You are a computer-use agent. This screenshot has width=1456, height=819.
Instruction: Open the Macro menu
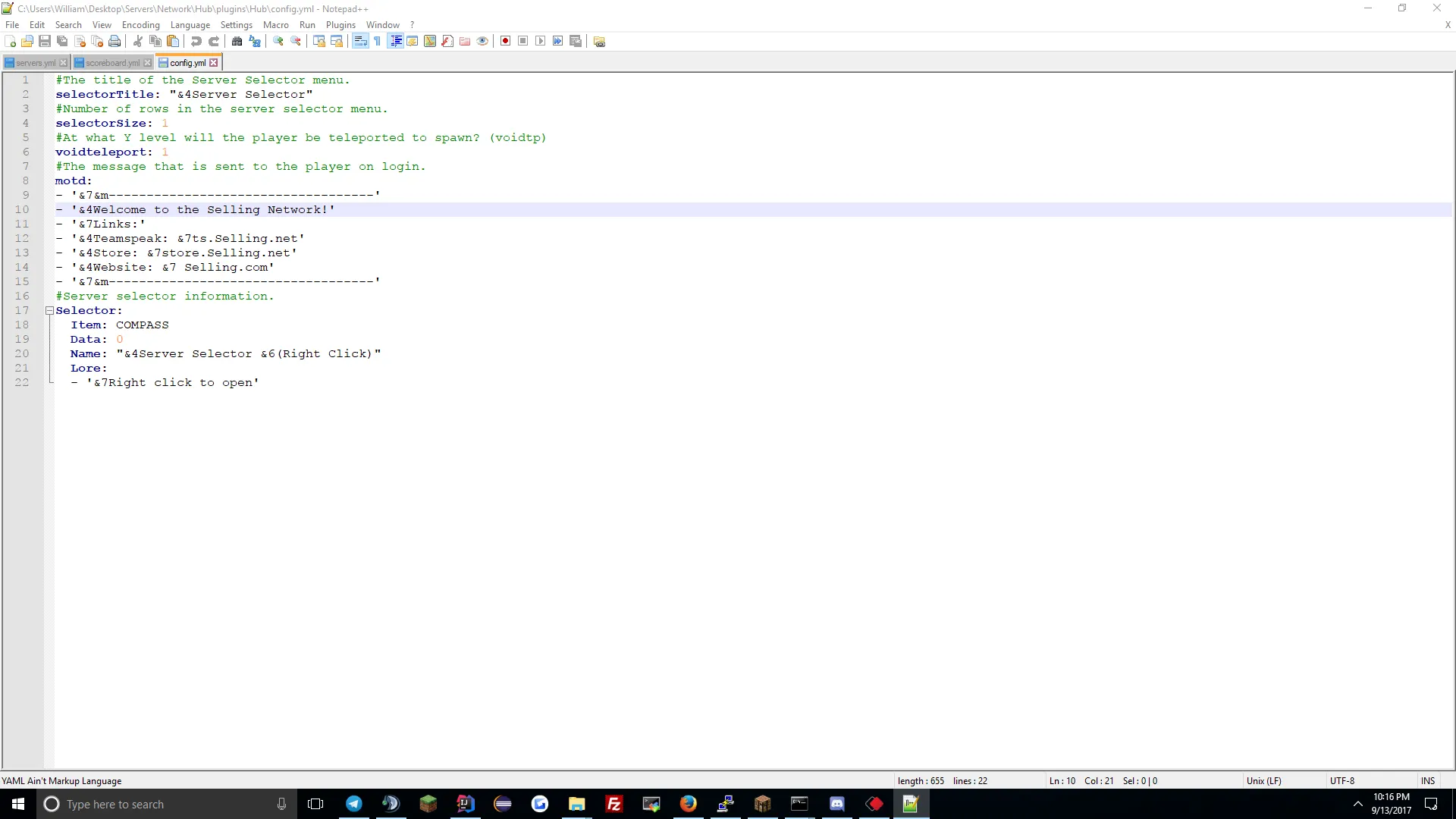276,25
